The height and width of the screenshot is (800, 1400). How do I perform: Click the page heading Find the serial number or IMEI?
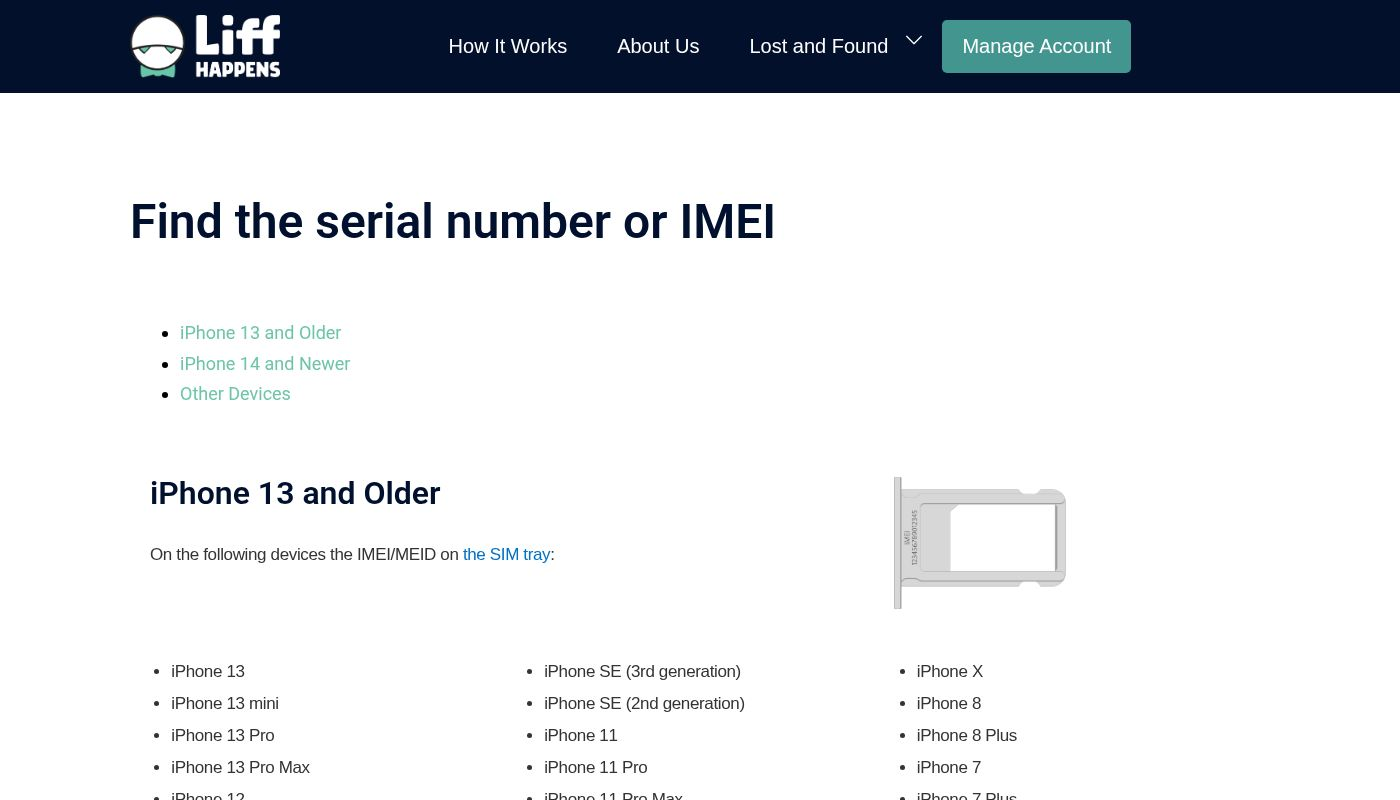click(x=452, y=222)
